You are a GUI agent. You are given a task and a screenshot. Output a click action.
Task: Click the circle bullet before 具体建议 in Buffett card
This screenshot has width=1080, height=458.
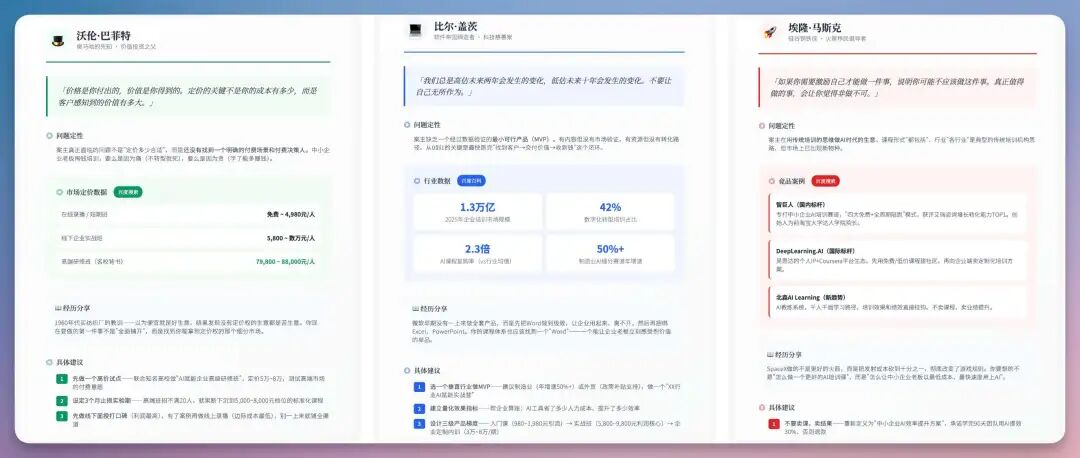pos(49,362)
